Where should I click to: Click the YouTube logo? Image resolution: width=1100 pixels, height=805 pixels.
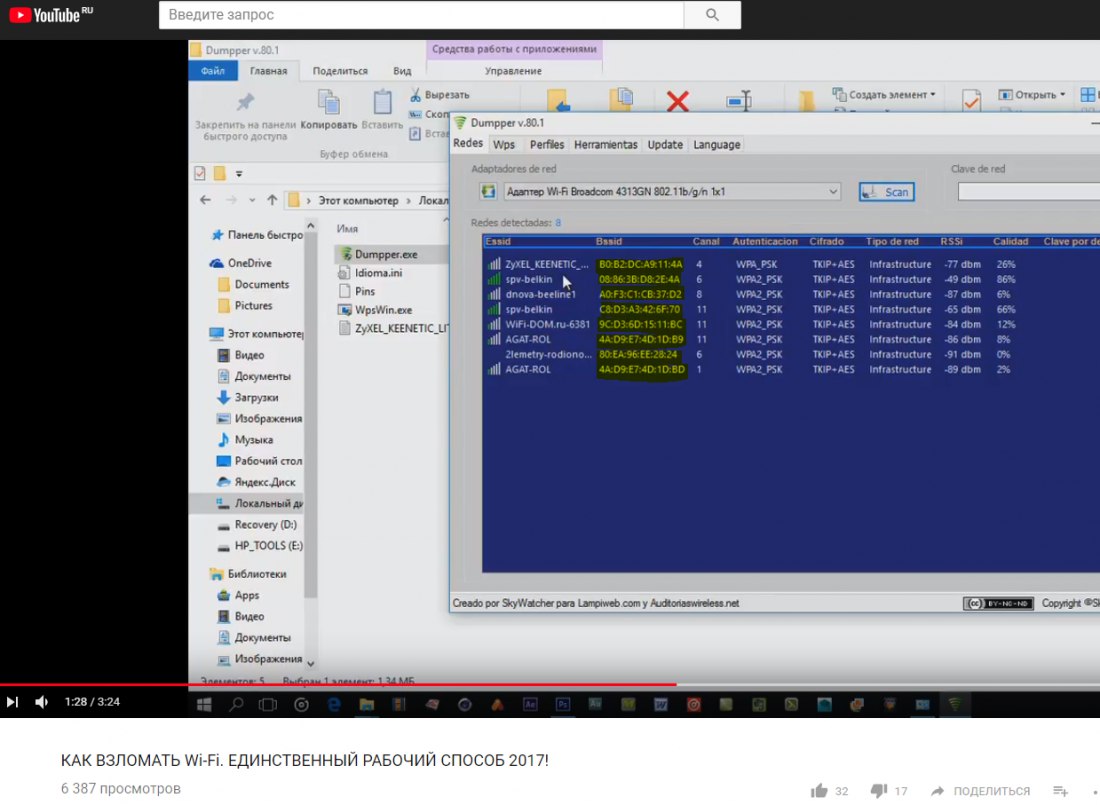tap(51, 15)
